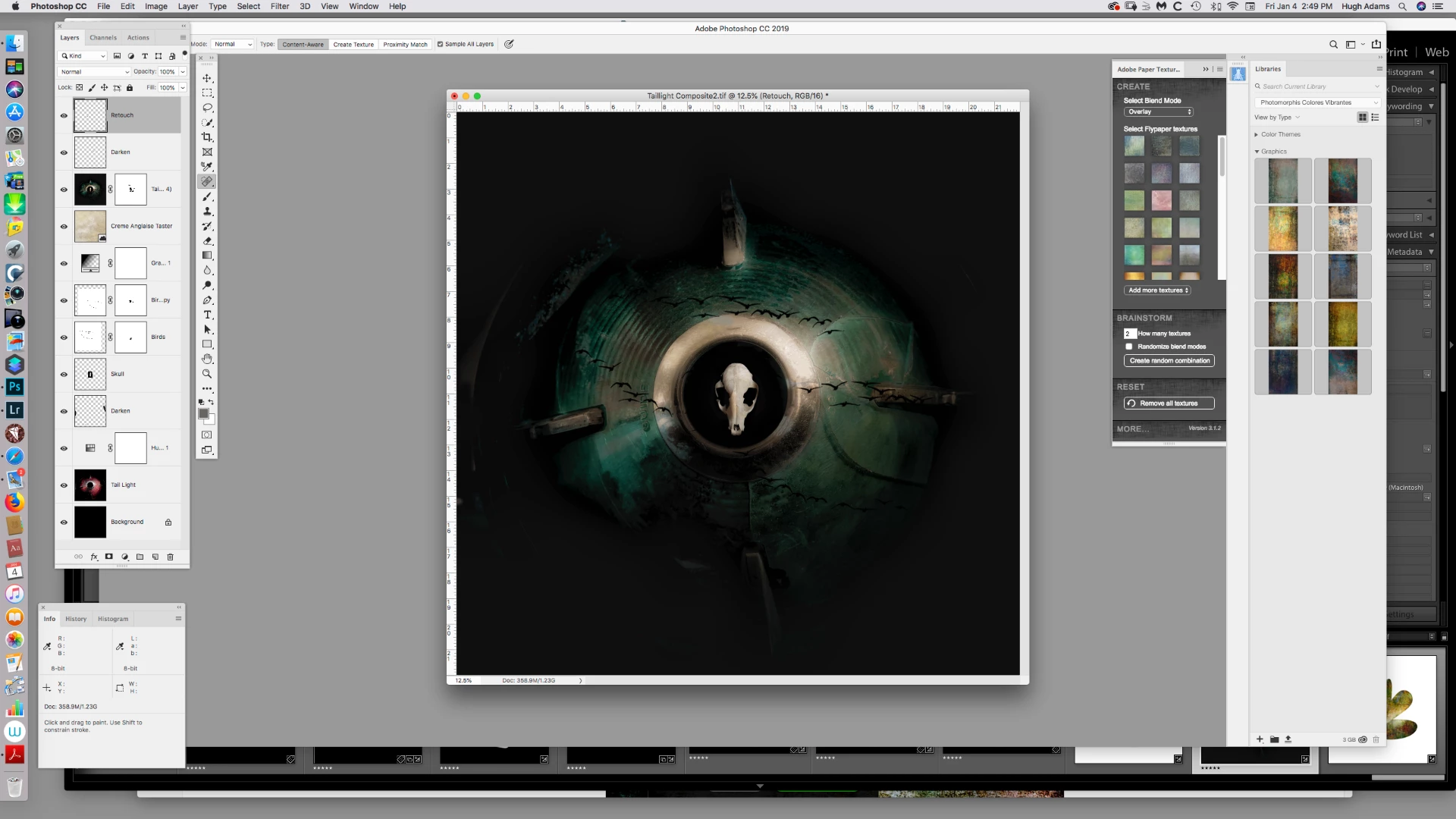The image size is (1456, 819).
Task: Click Create random combination button
Action: coord(1169,361)
